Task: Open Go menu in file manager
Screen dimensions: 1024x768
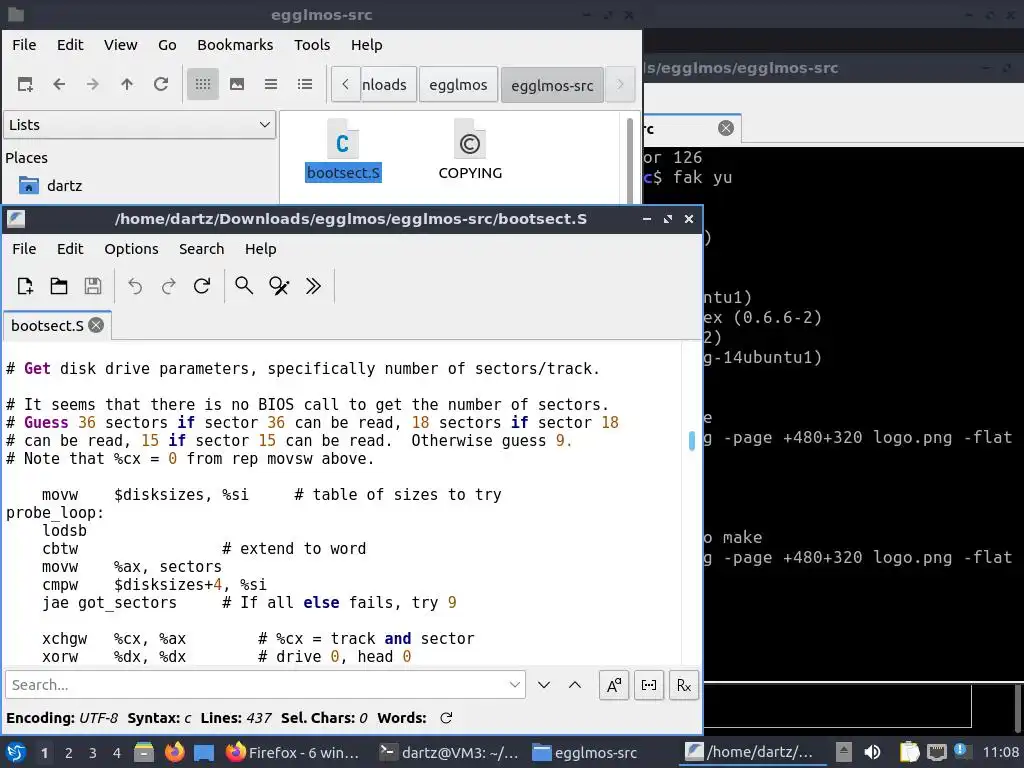Action: [167, 45]
